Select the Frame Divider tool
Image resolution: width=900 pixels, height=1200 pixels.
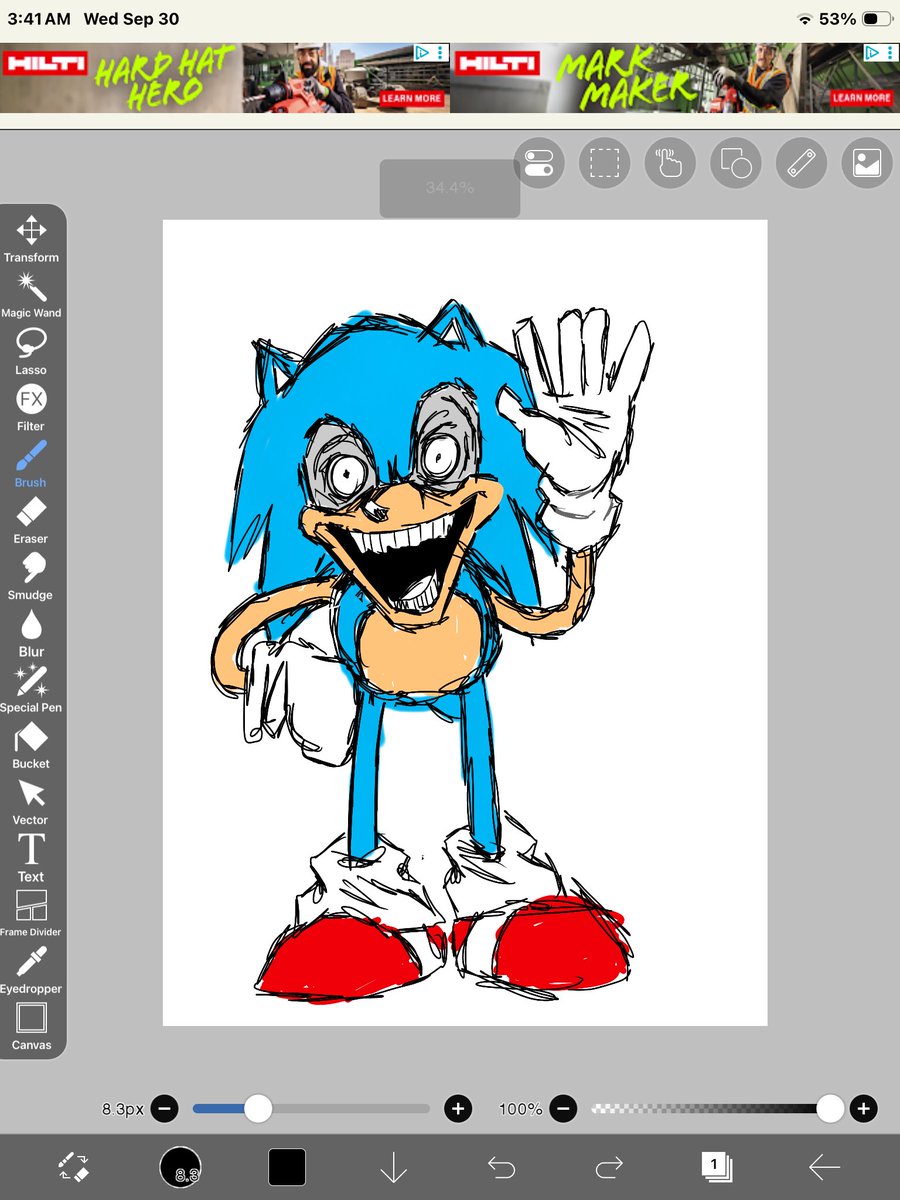point(31,914)
